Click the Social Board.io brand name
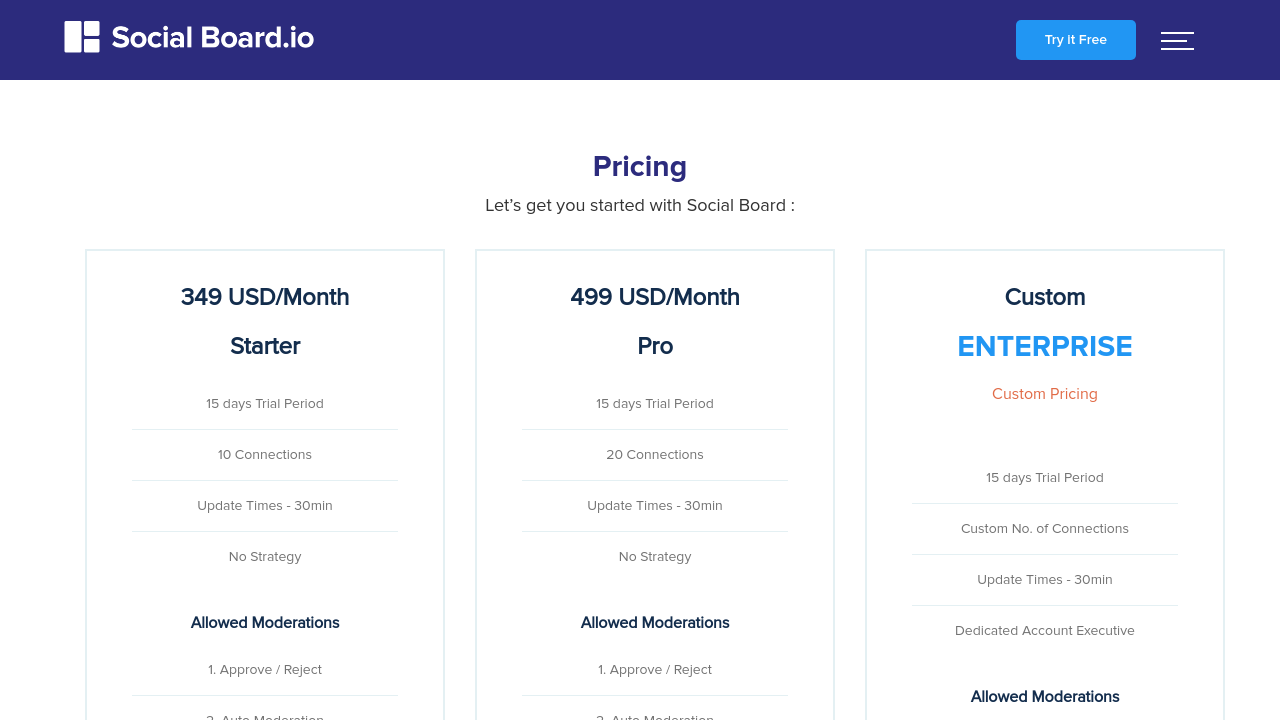This screenshot has height=720, width=1280. 212,38
